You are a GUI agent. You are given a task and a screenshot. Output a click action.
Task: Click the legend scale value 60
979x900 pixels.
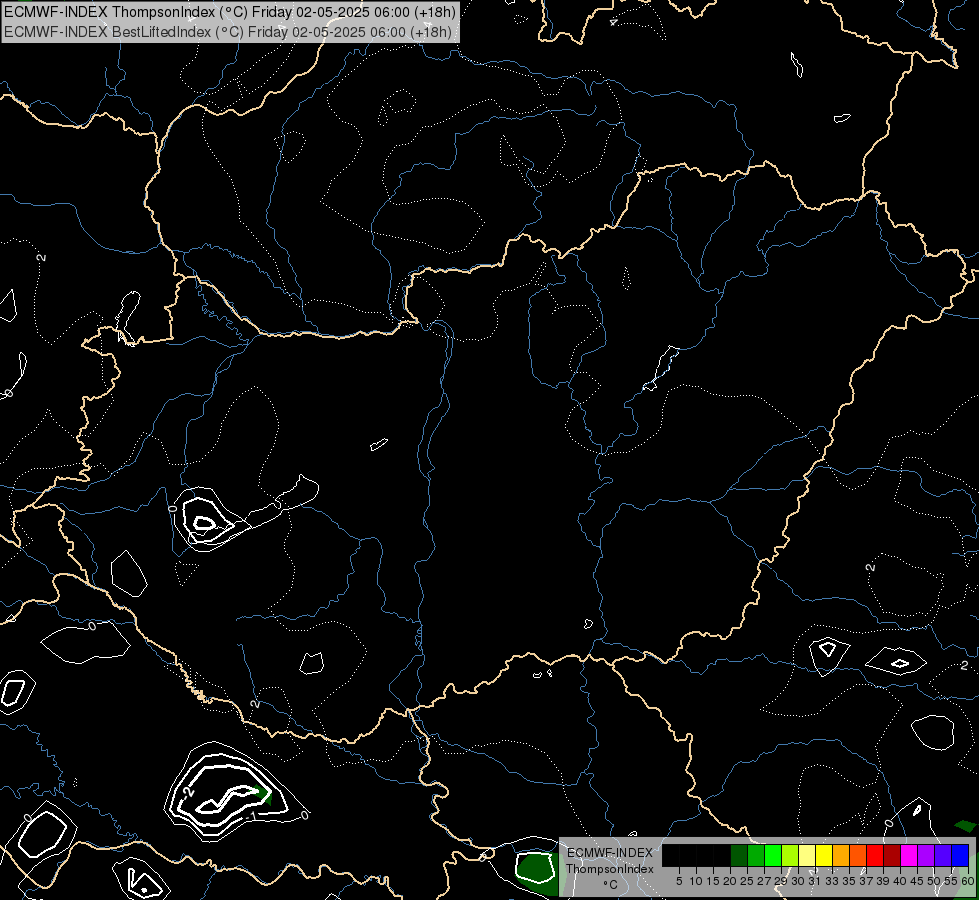tap(968, 881)
